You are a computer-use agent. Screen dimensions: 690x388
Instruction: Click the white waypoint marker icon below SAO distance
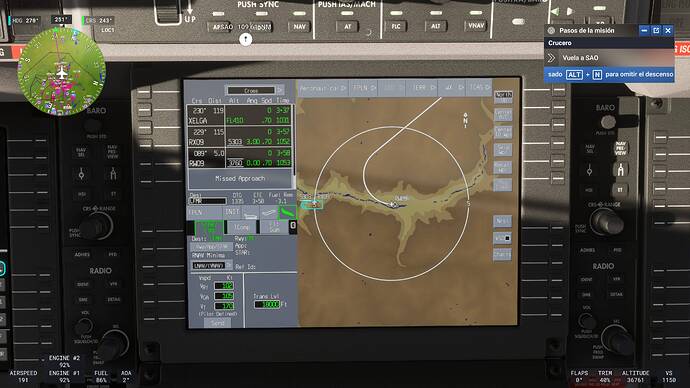coord(246,39)
